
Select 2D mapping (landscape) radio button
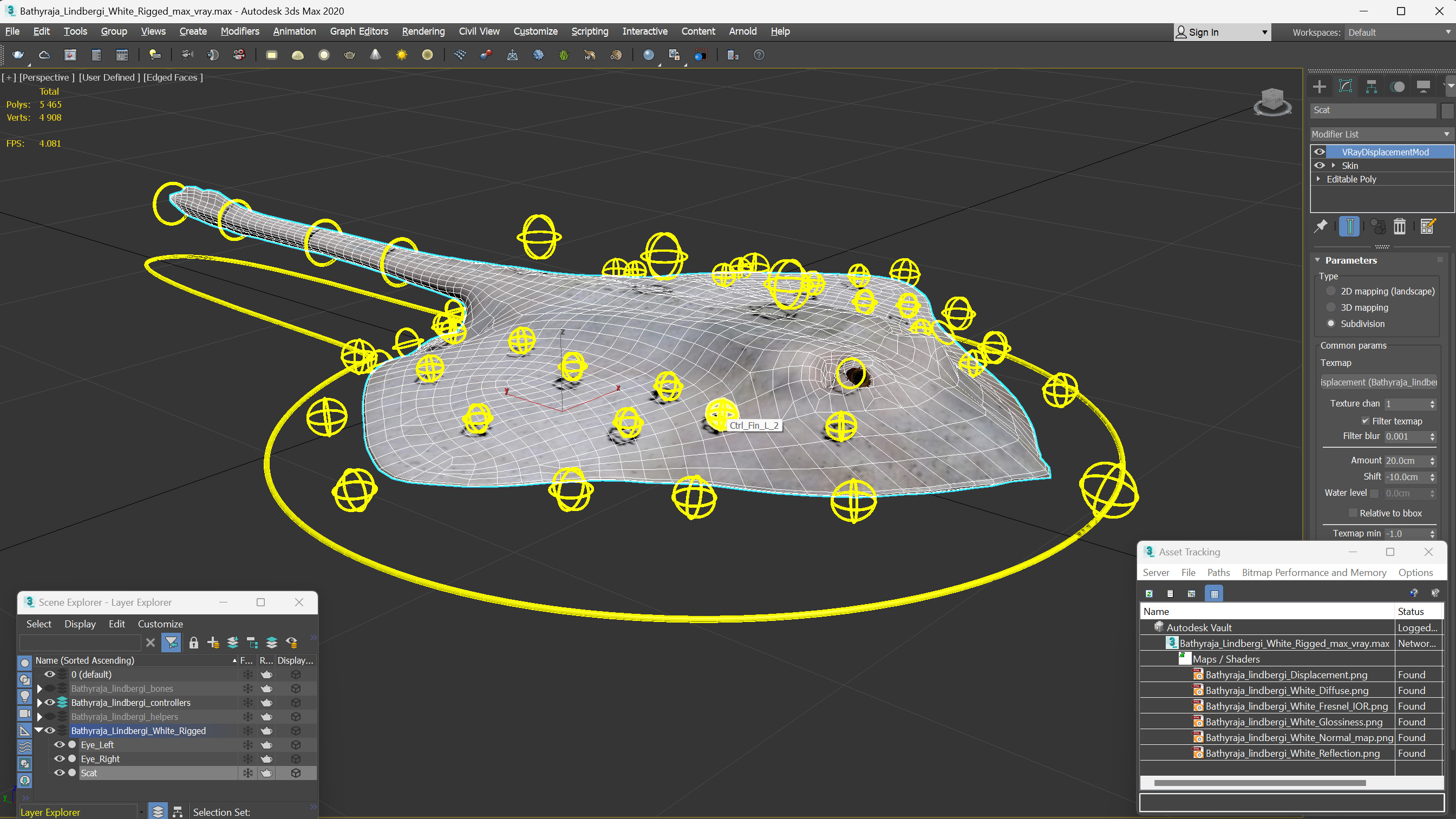click(x=1331, y=291)
